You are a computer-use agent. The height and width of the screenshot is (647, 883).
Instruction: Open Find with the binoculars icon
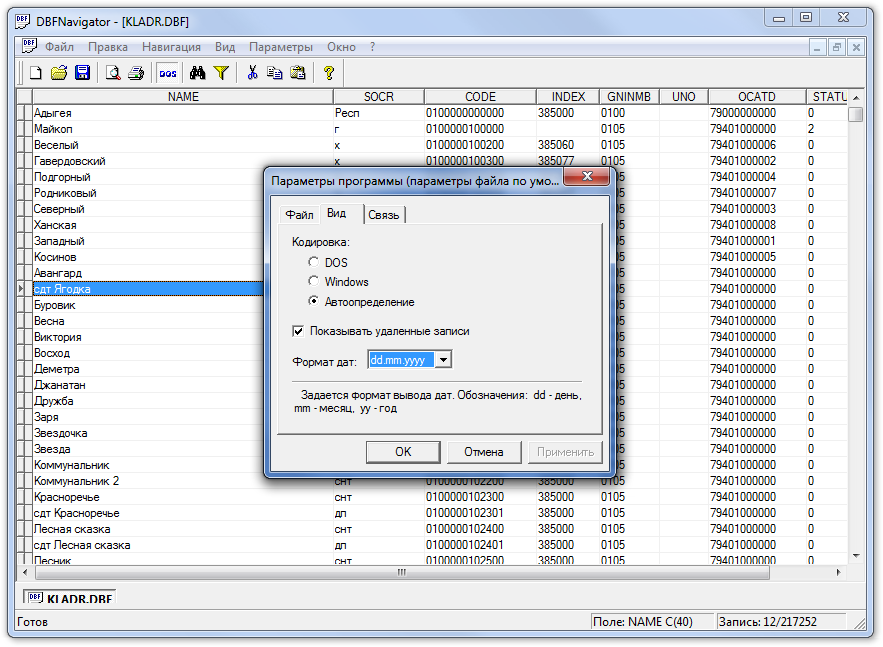(x=198, y=73)
